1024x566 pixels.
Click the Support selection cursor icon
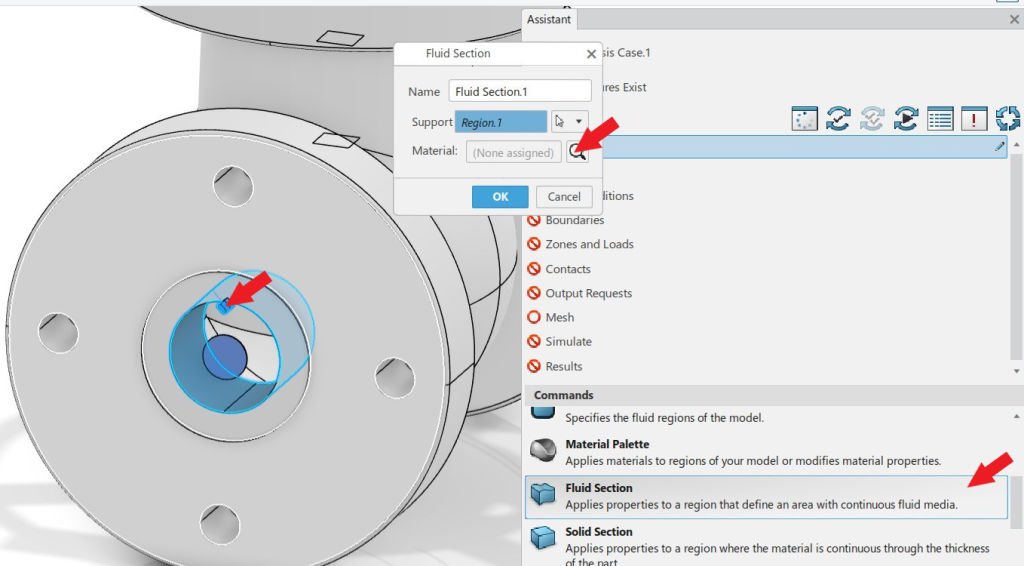pyautogui.click(x=560, y=121)
